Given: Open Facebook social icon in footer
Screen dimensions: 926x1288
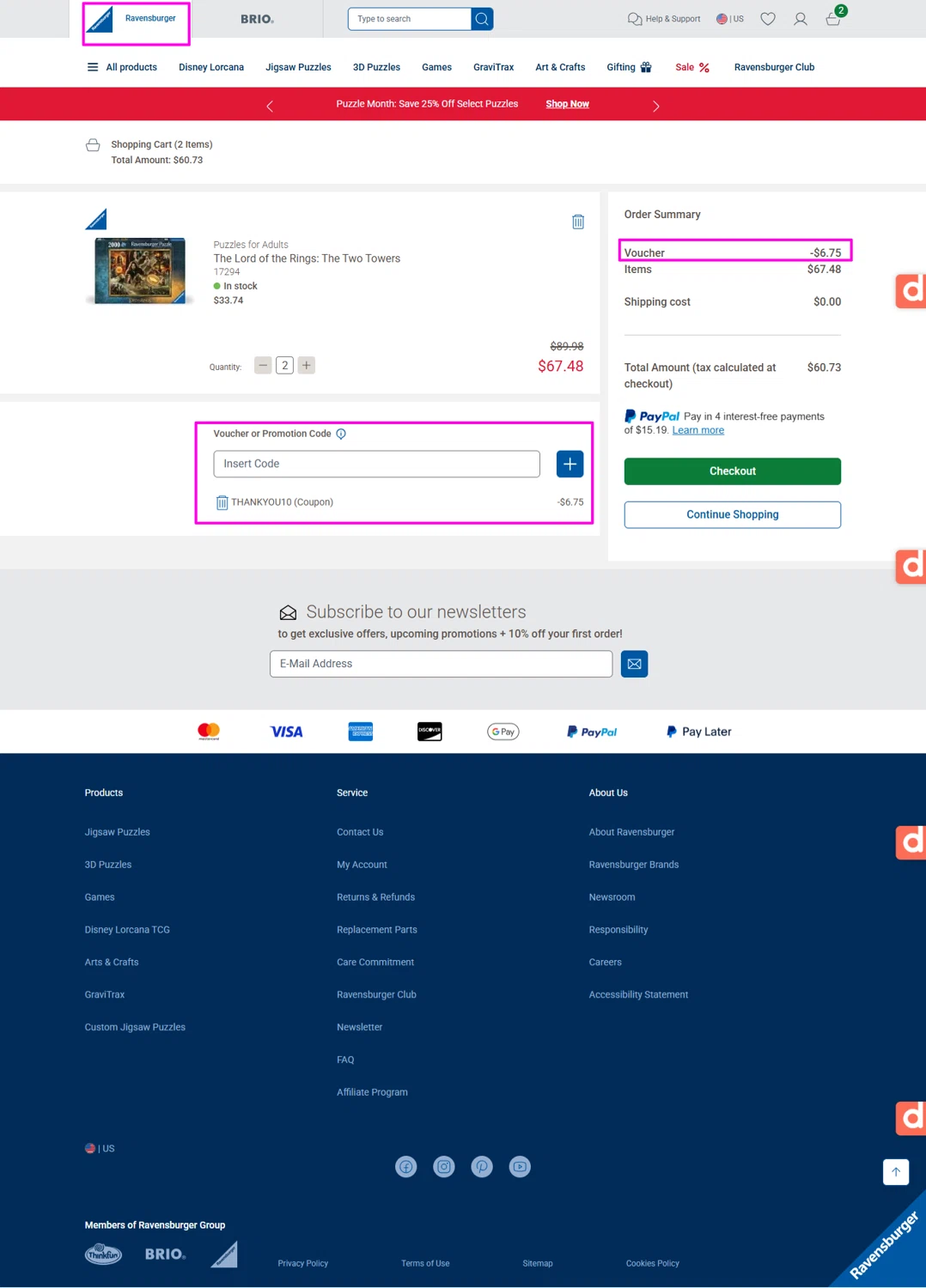Looking at the screenshot, I should point(406,1166).
